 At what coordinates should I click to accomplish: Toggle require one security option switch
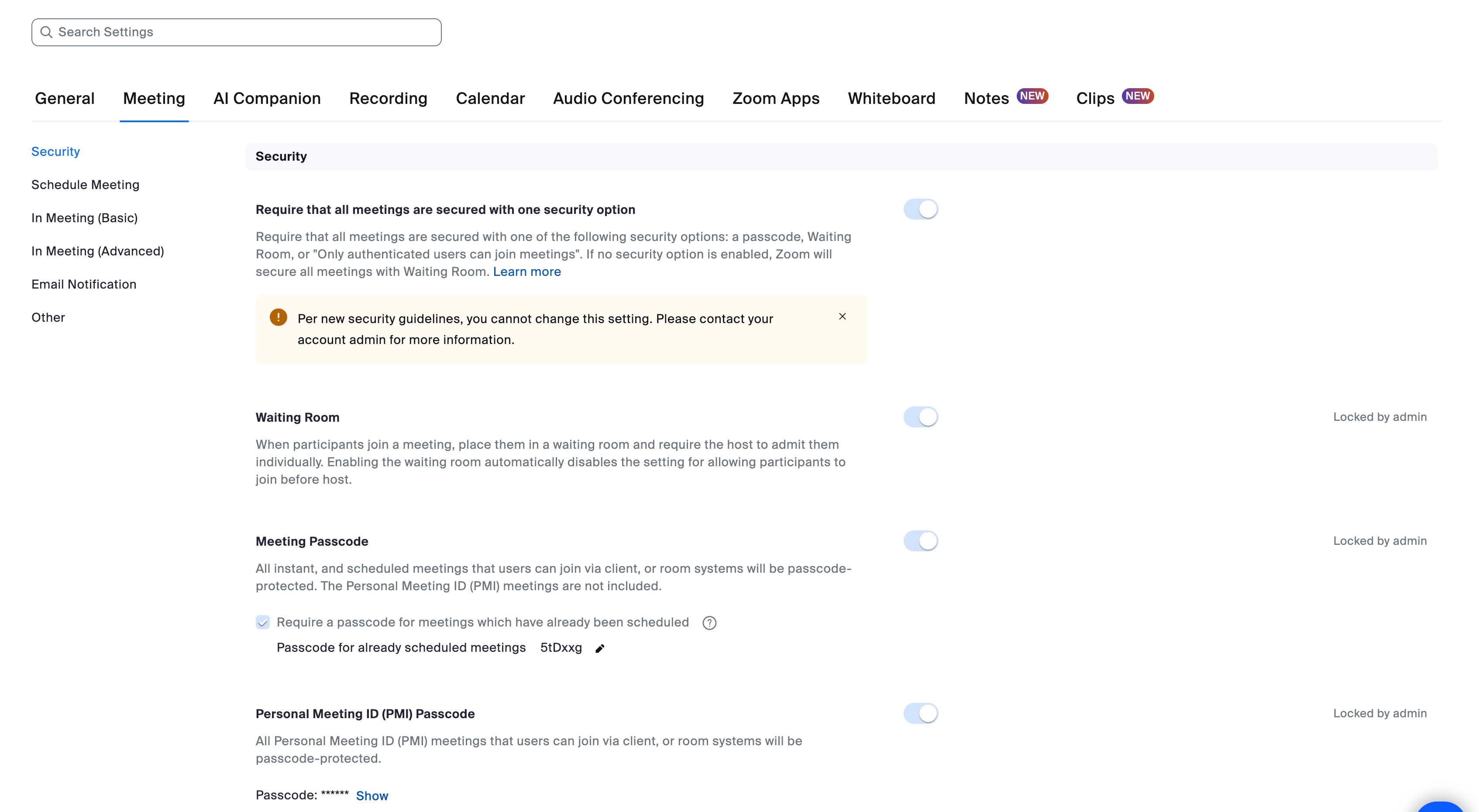click(920, 210)
